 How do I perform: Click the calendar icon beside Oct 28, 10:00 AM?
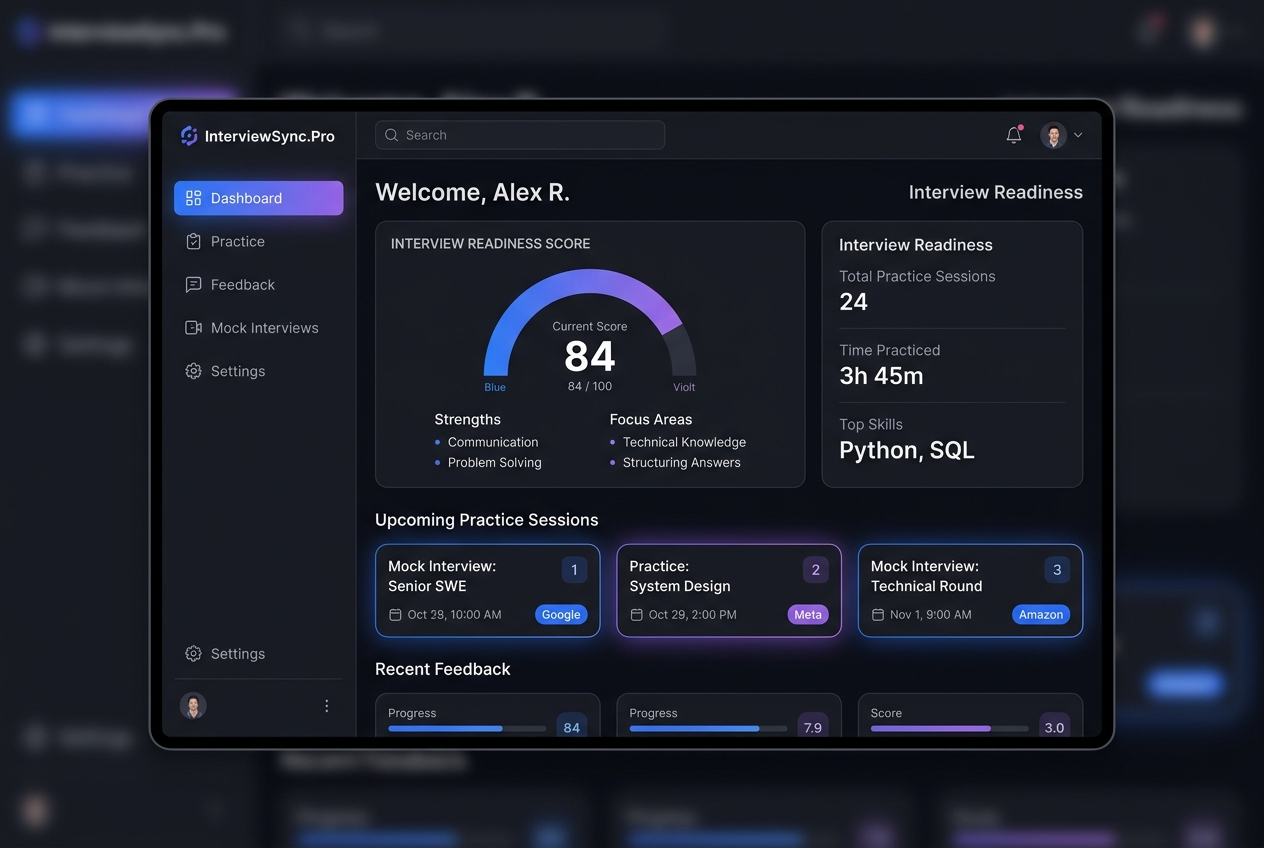pos(395,615)
